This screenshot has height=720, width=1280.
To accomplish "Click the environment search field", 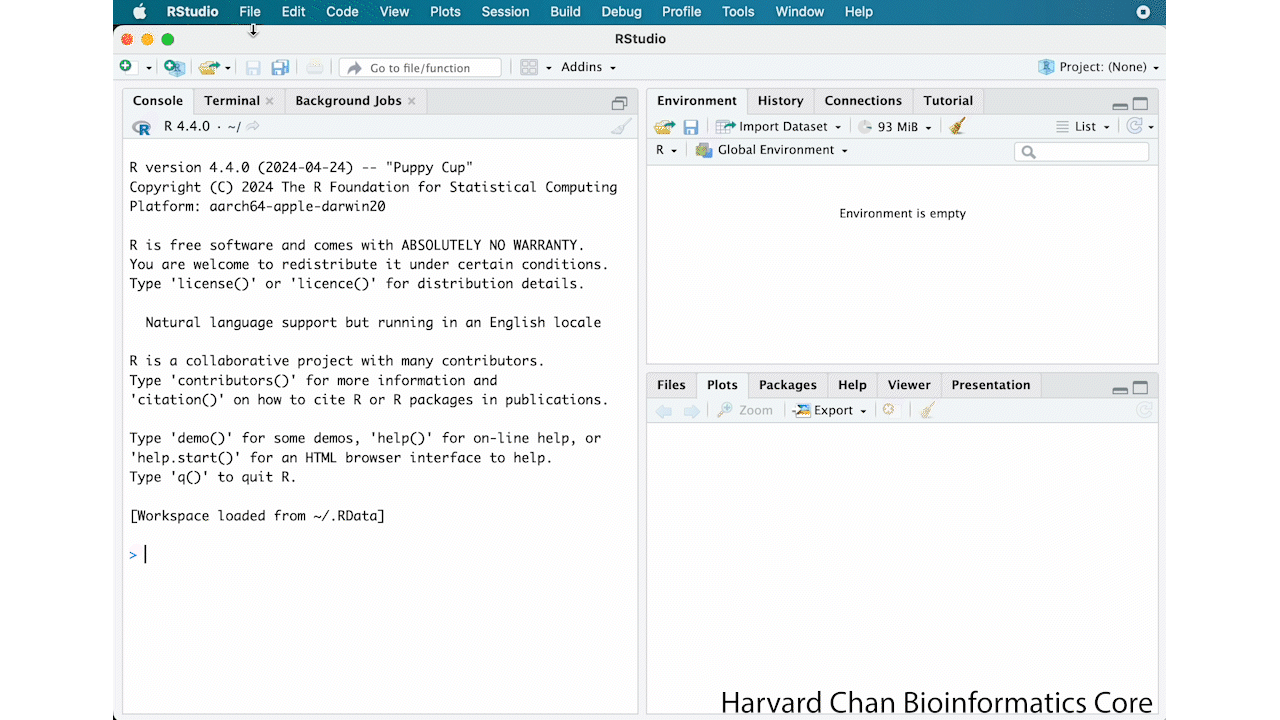I will (x=1082, y=152).
